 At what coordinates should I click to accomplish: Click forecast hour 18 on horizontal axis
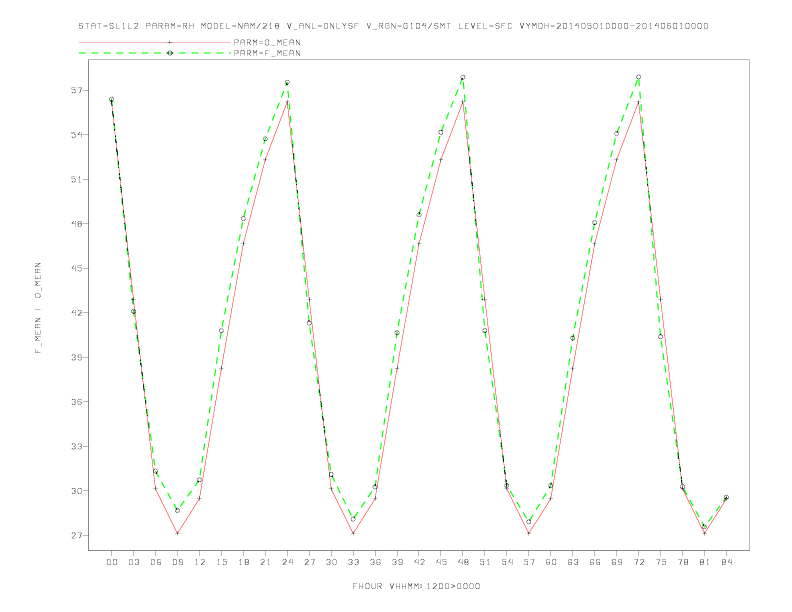tap(243, 562)
